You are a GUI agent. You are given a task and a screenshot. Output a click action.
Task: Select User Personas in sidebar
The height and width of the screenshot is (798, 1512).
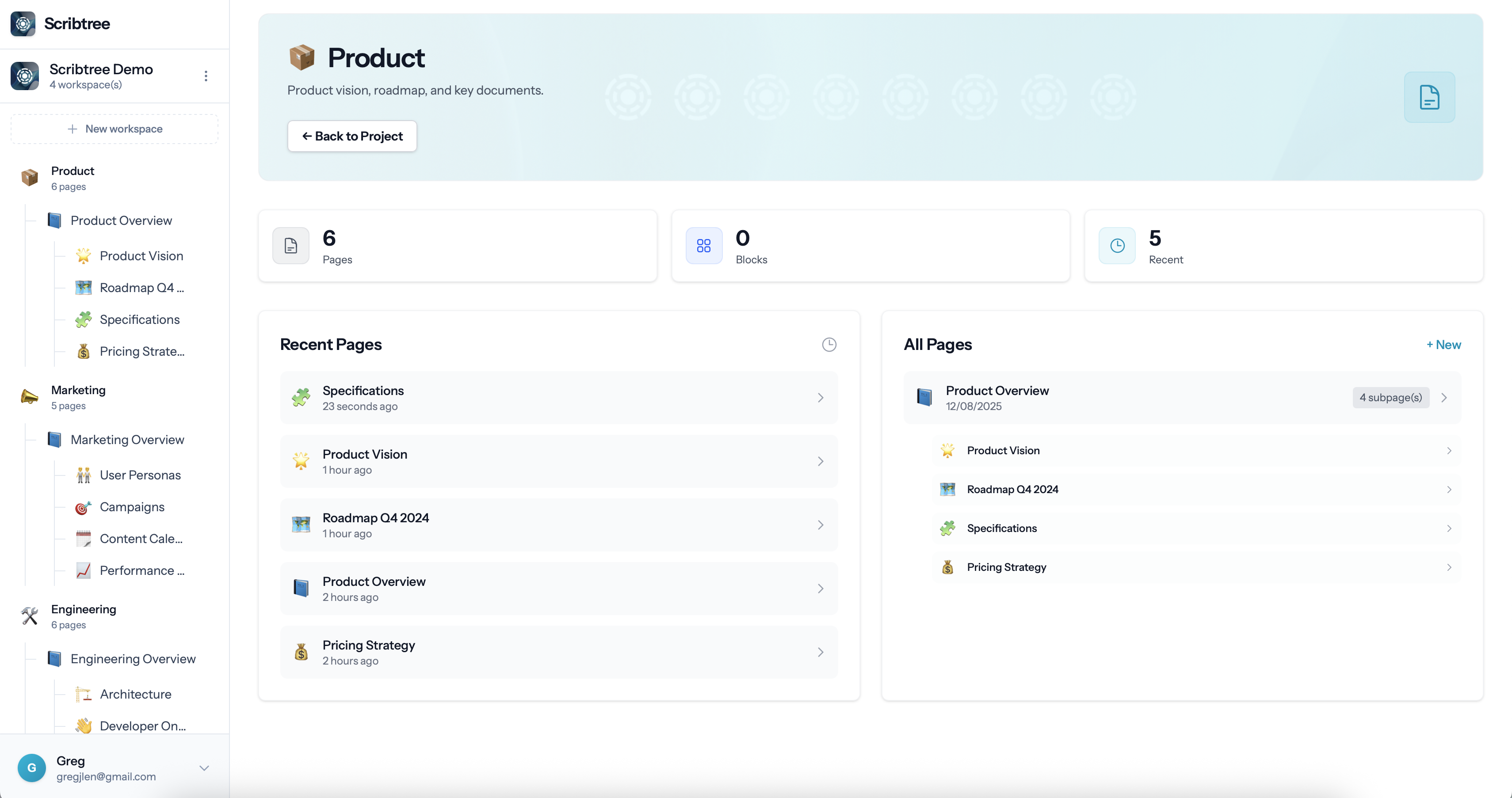coord(140,475)
